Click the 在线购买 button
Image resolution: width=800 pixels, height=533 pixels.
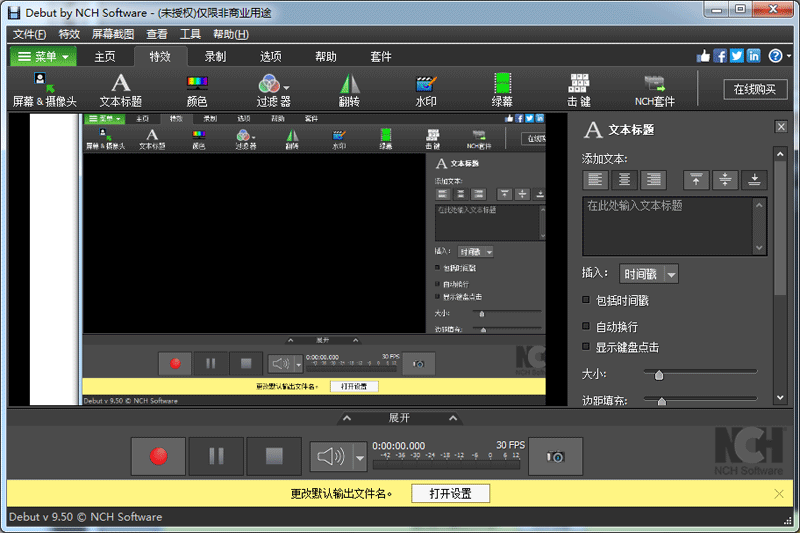click(x=755, y=89)
